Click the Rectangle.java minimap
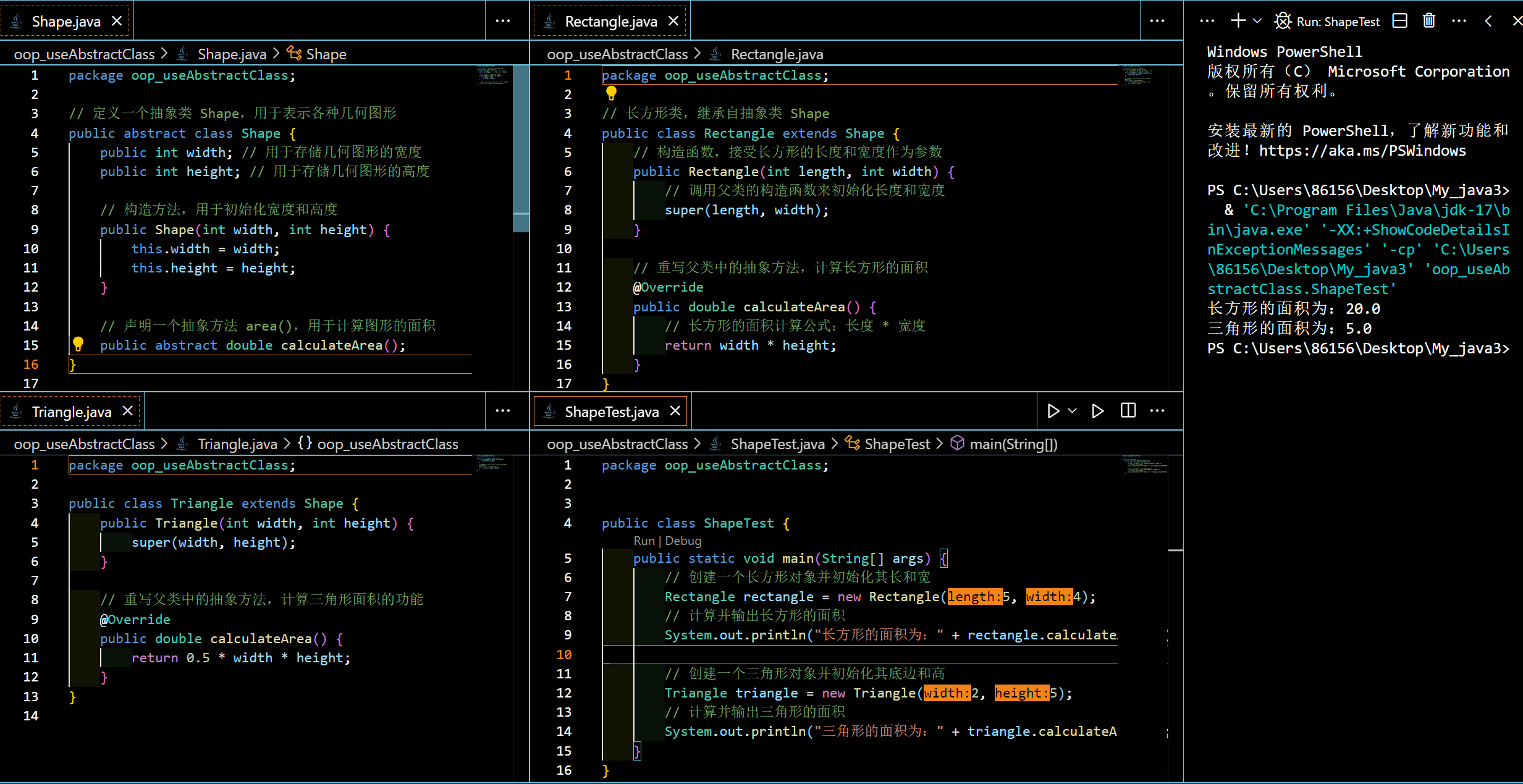Screen dimensions: 1523x784 (x=1138, y=75)
